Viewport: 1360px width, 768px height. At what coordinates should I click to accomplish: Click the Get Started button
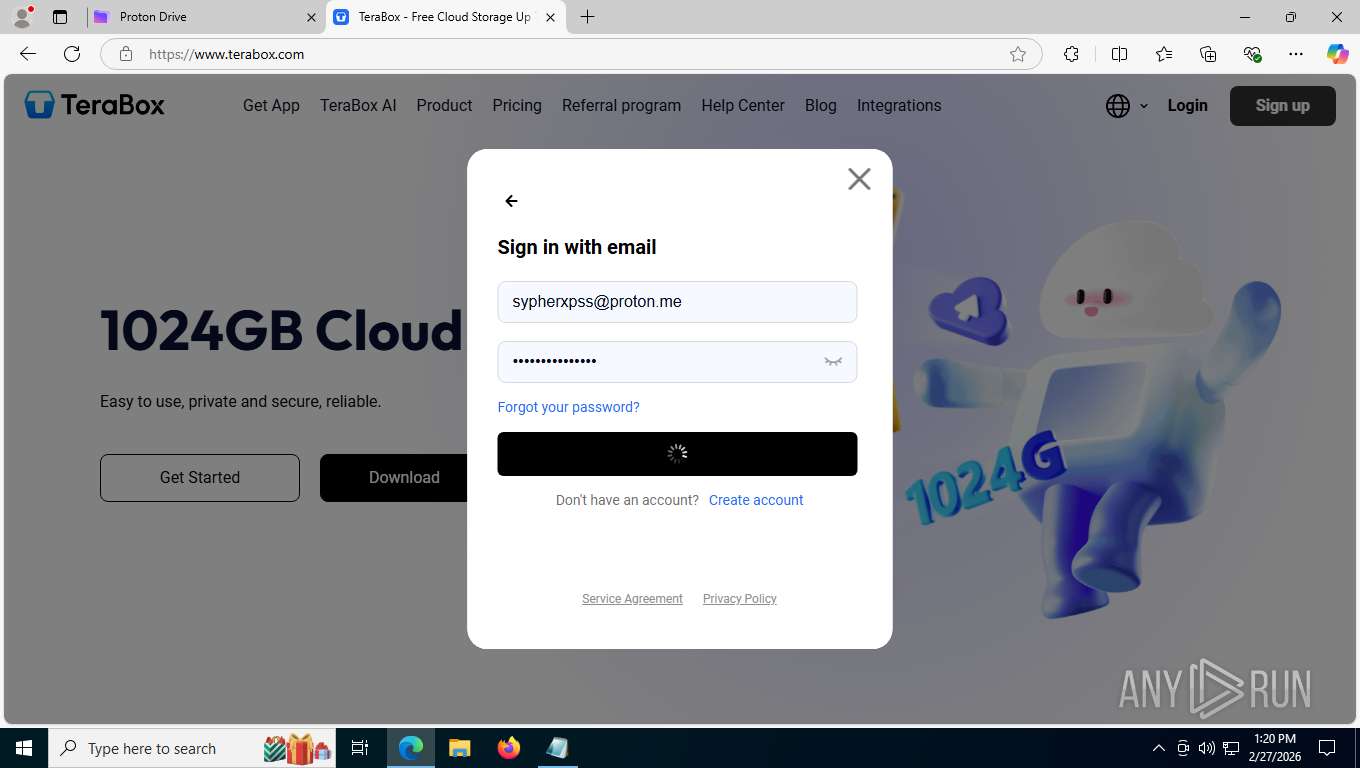(x=200, y=478)
